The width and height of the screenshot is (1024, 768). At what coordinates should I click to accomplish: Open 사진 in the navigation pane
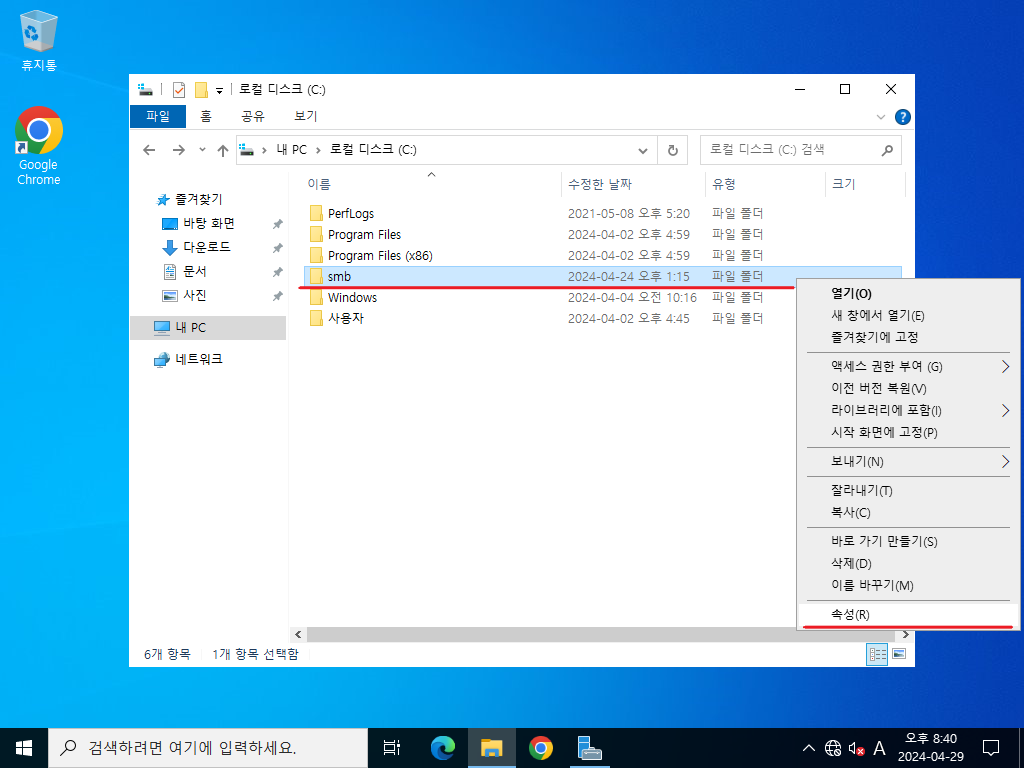195,296
